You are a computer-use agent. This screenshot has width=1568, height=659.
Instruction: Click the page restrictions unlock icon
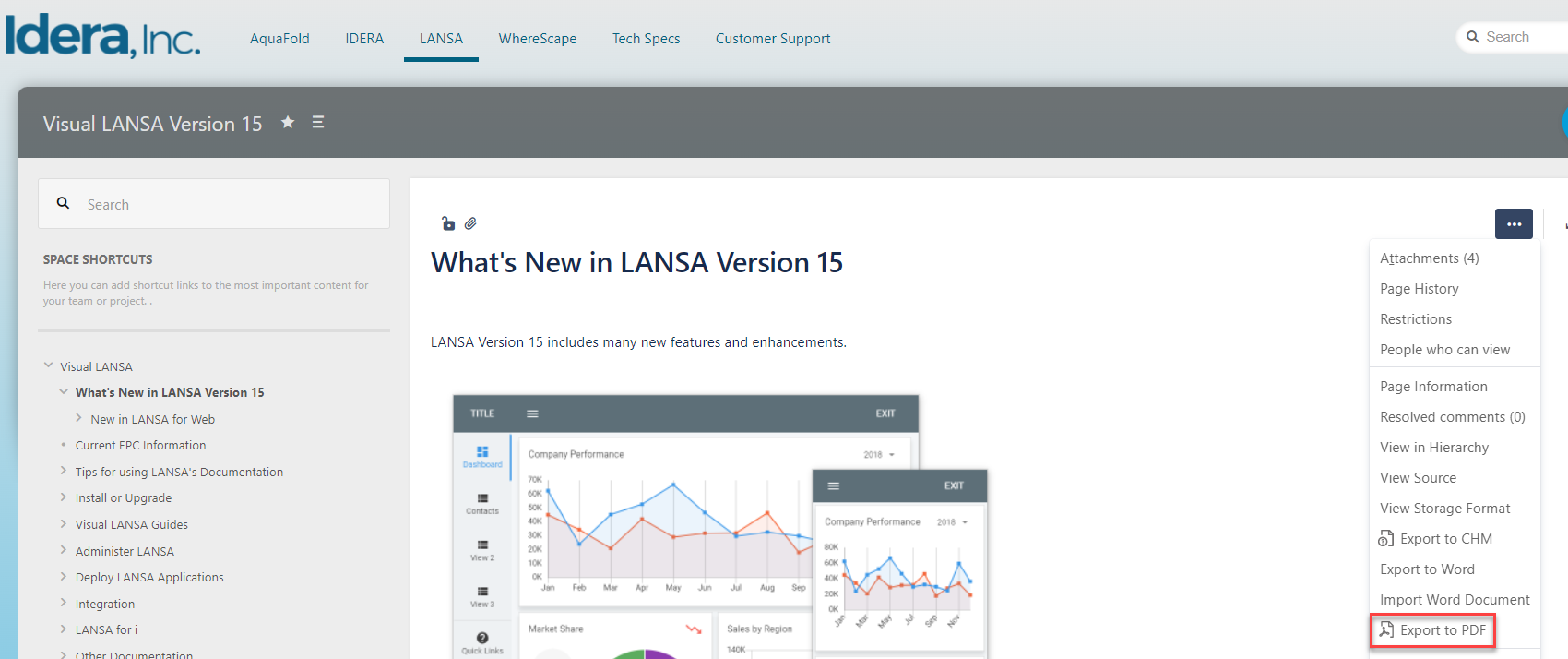(x=448, y=223)
